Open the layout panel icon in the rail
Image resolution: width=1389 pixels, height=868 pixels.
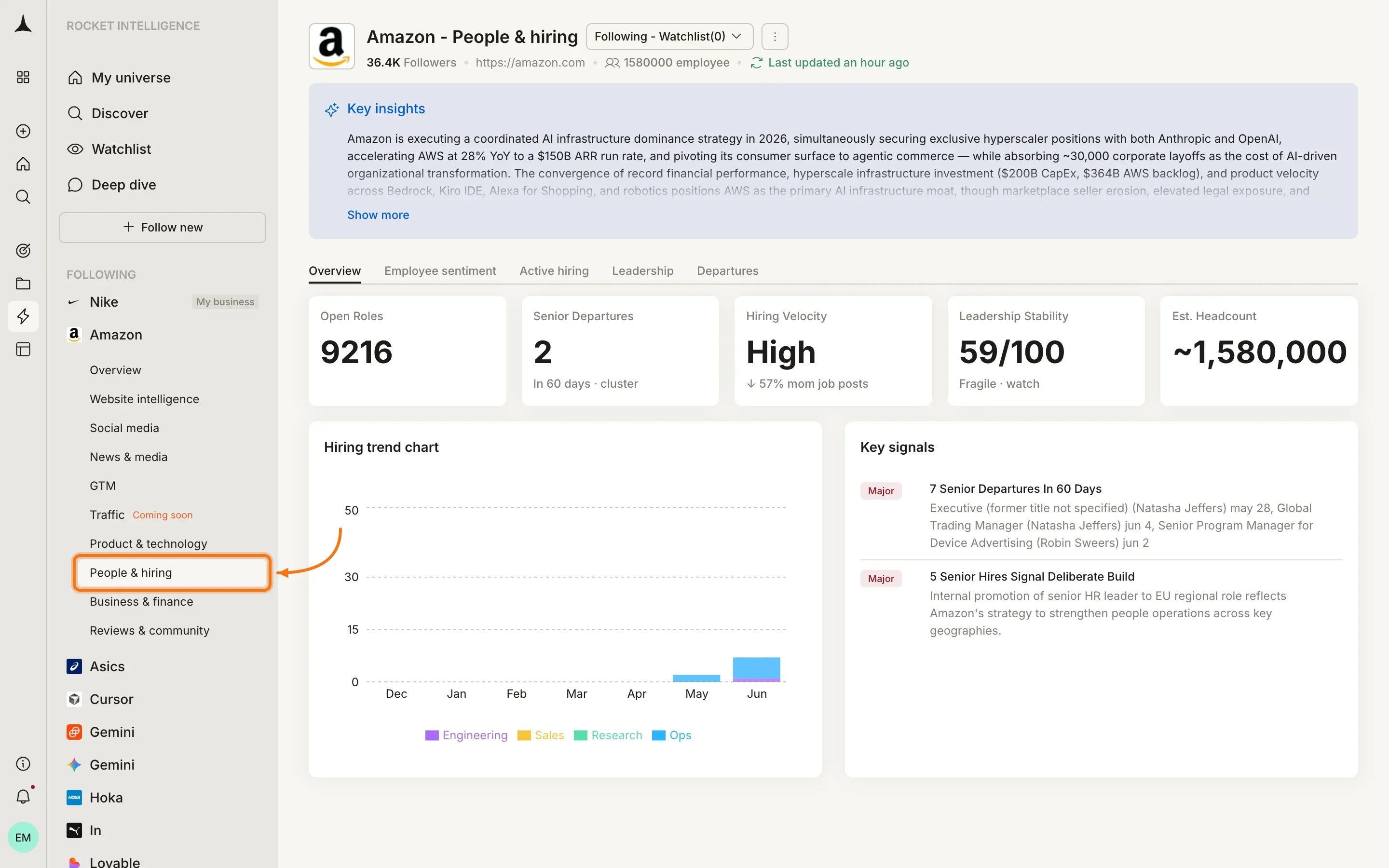pos(23,349)
